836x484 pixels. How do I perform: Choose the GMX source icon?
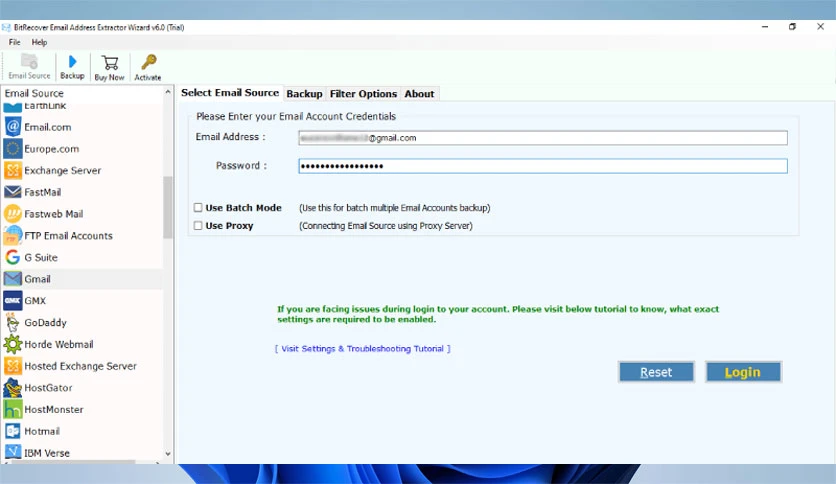click(x=13, y=301)
